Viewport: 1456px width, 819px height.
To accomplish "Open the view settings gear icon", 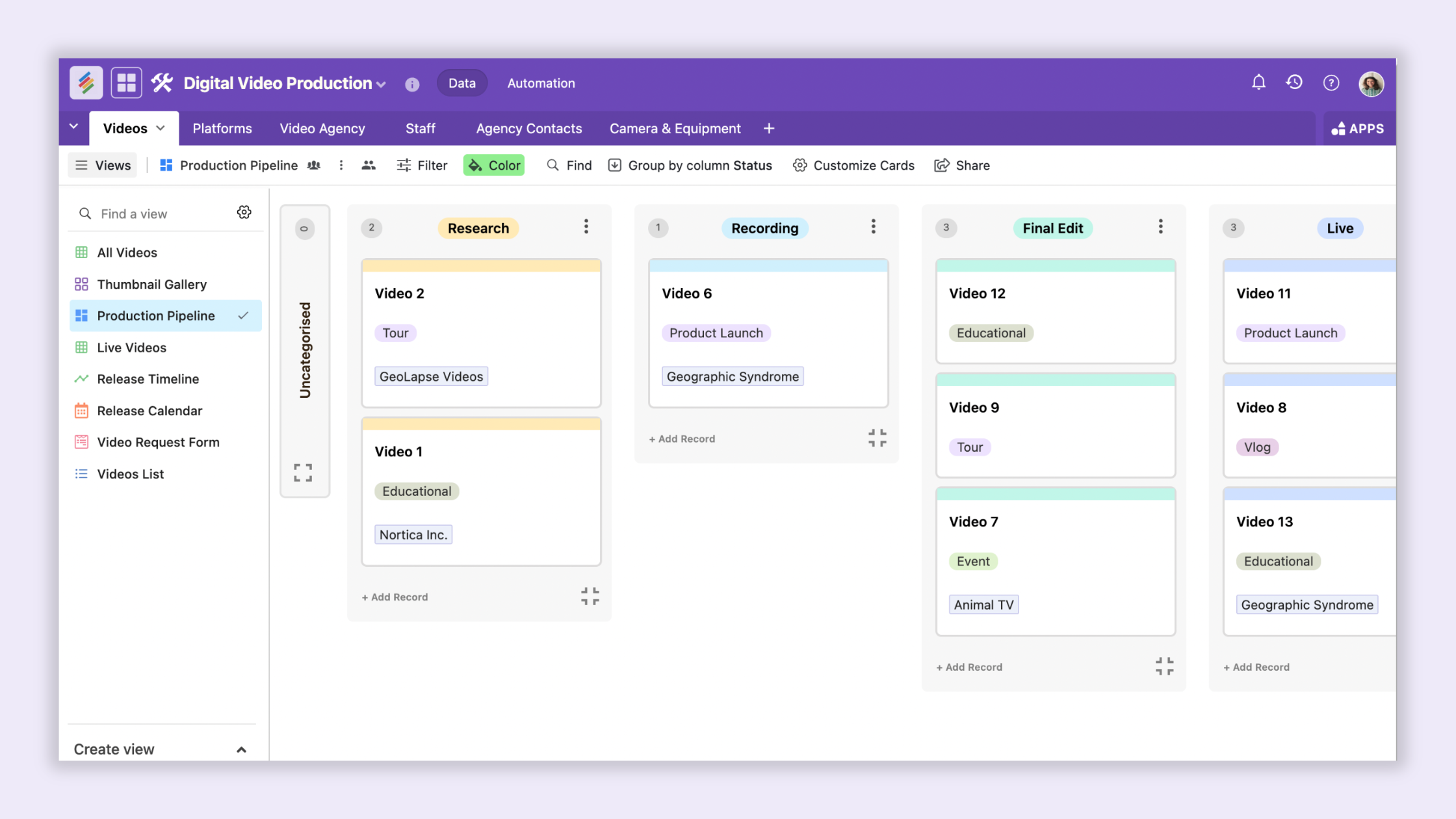I will [244, 213].
